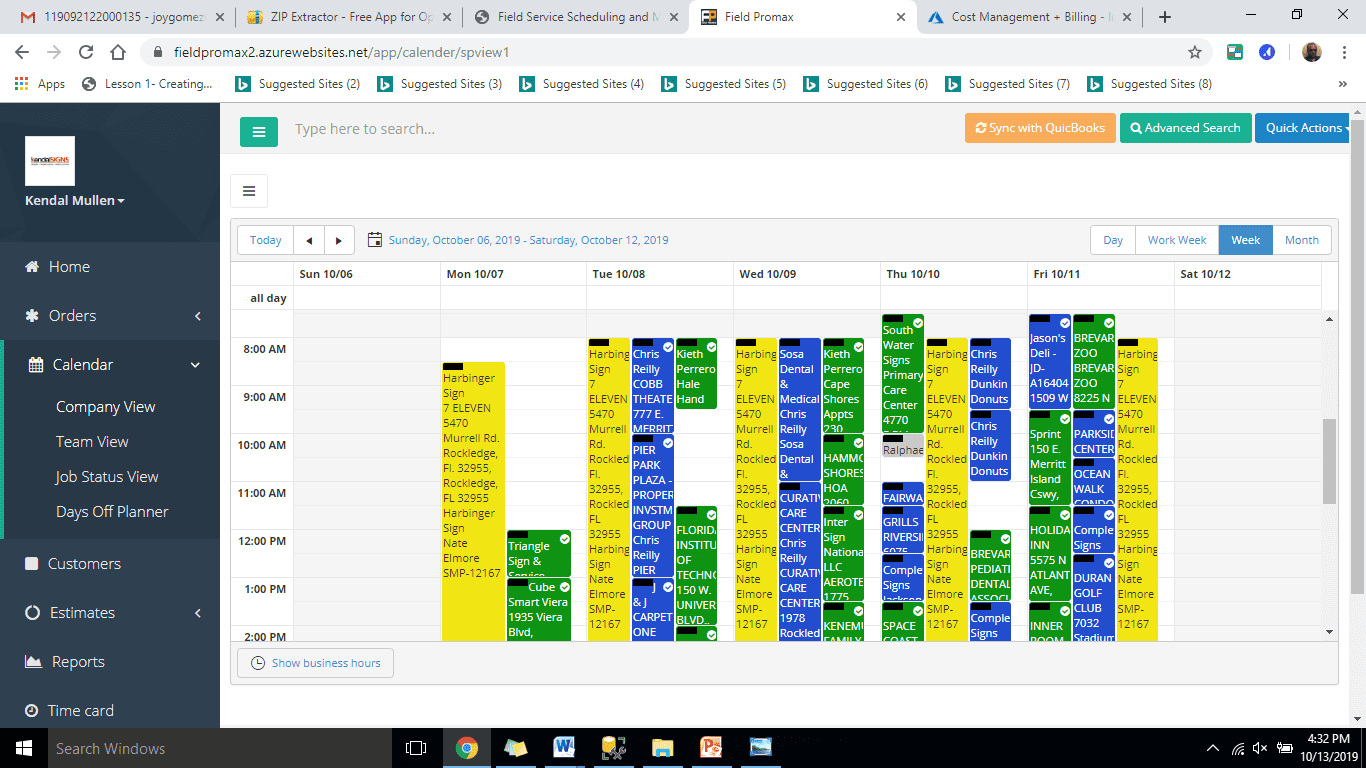Viewport: 1366px width, 768px height.
Task: Open Chris Reilly Dunkin Donuts first job
Action: pyautogui.click(x=990, y=372)
